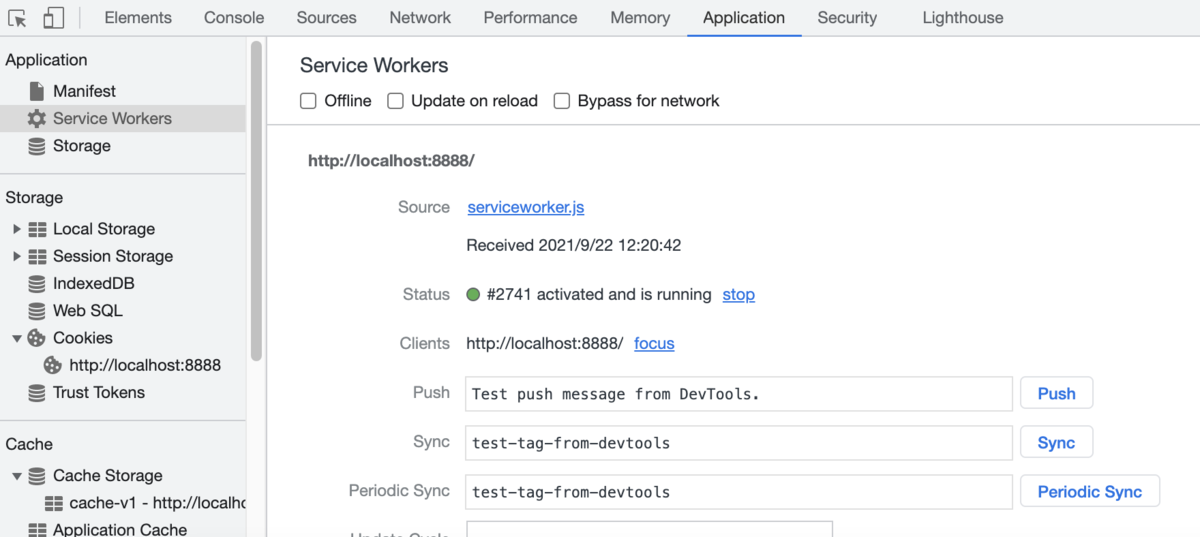Click the Periodic Sync button
This screenshot has width=1200, height=537.
point(1090,491)
